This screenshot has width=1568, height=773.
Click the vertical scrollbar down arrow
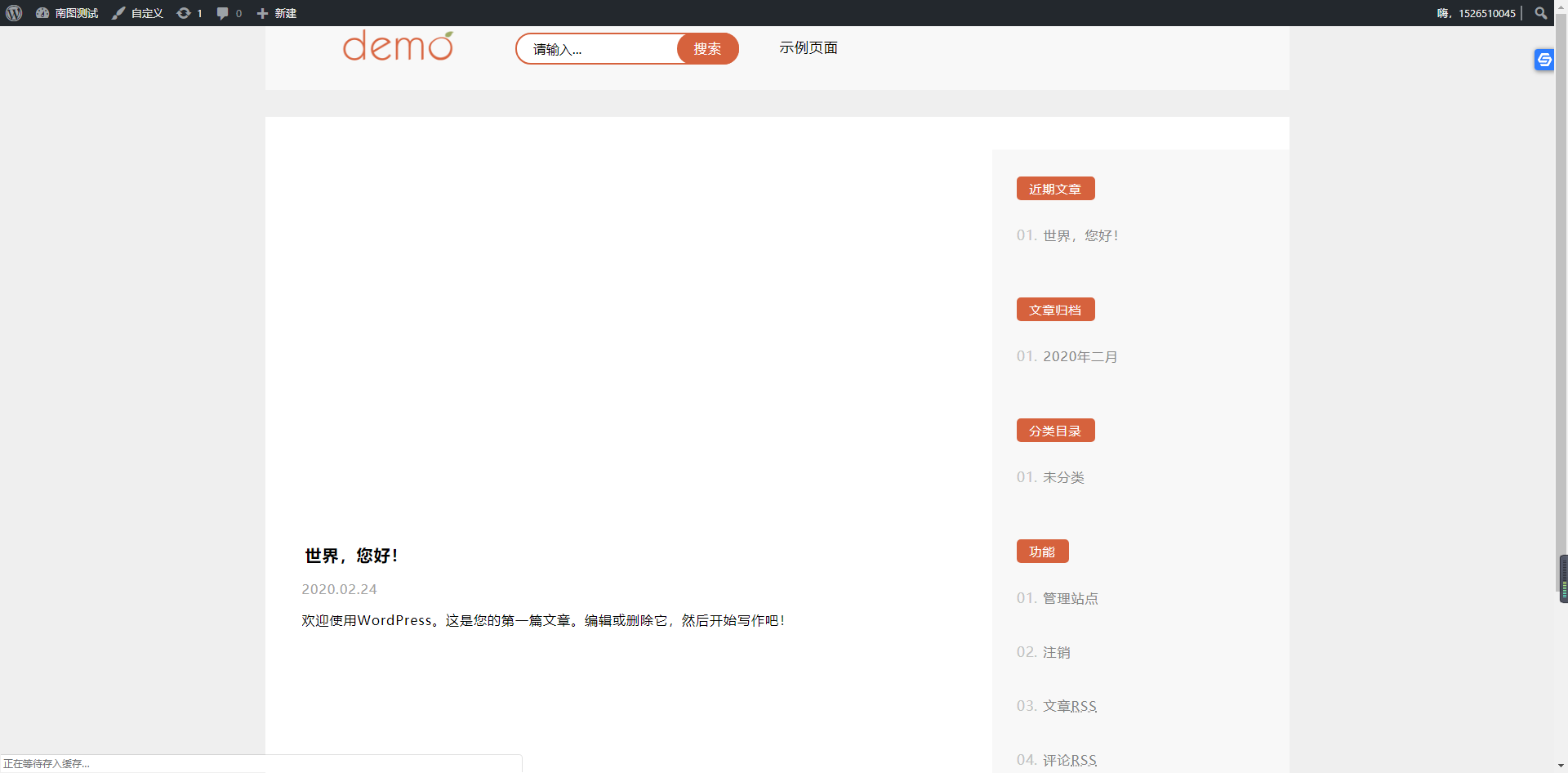click(1561, 766)
